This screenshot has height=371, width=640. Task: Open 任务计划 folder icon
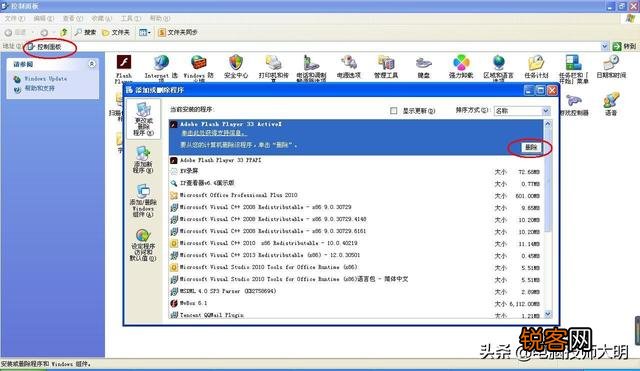(536, 67)
